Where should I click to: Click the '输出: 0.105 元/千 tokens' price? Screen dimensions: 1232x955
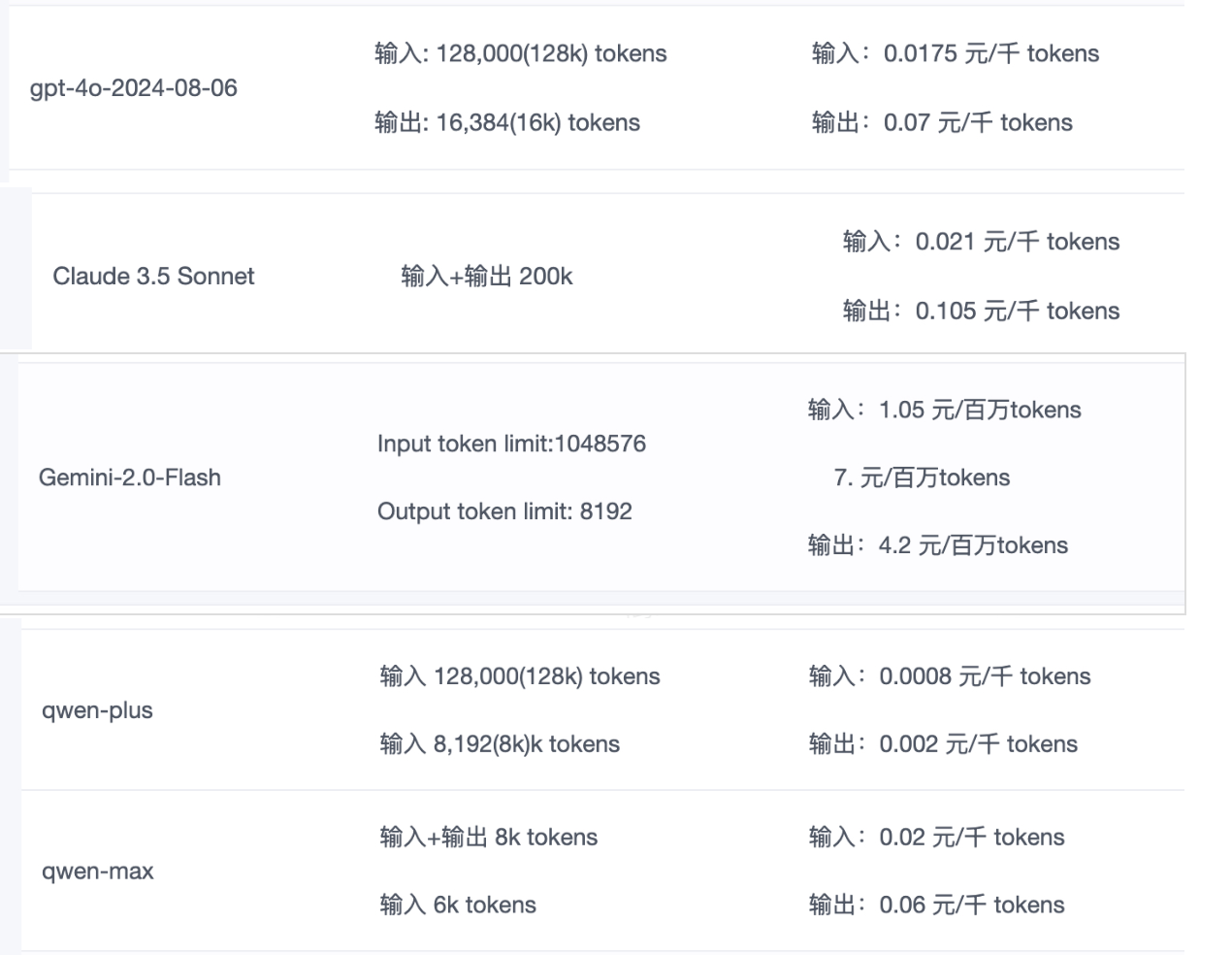click(x=981, y=311)
